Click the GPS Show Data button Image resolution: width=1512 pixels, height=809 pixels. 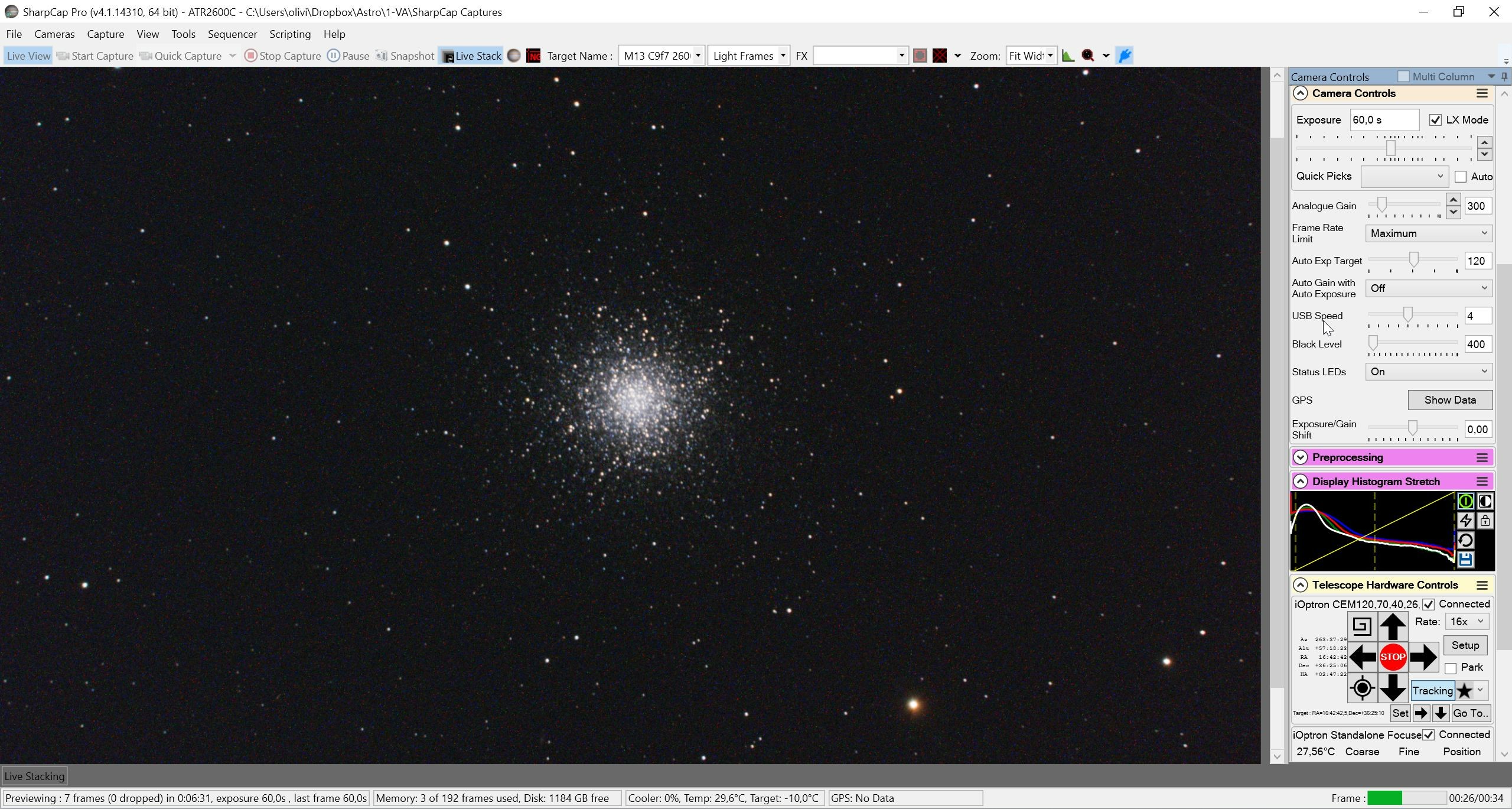1450,400
